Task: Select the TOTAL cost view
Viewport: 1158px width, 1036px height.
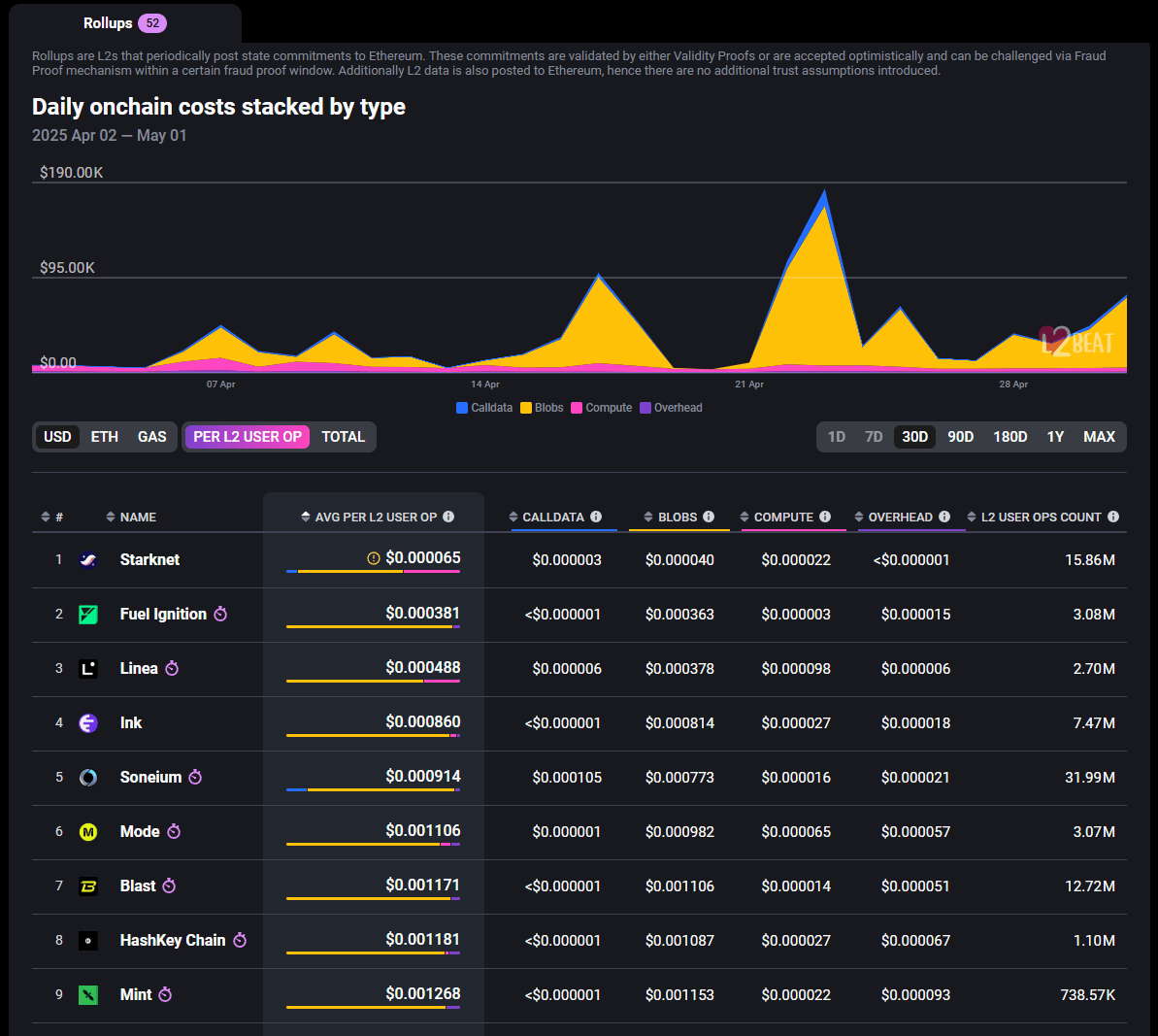Action: [x=343, y=437]
